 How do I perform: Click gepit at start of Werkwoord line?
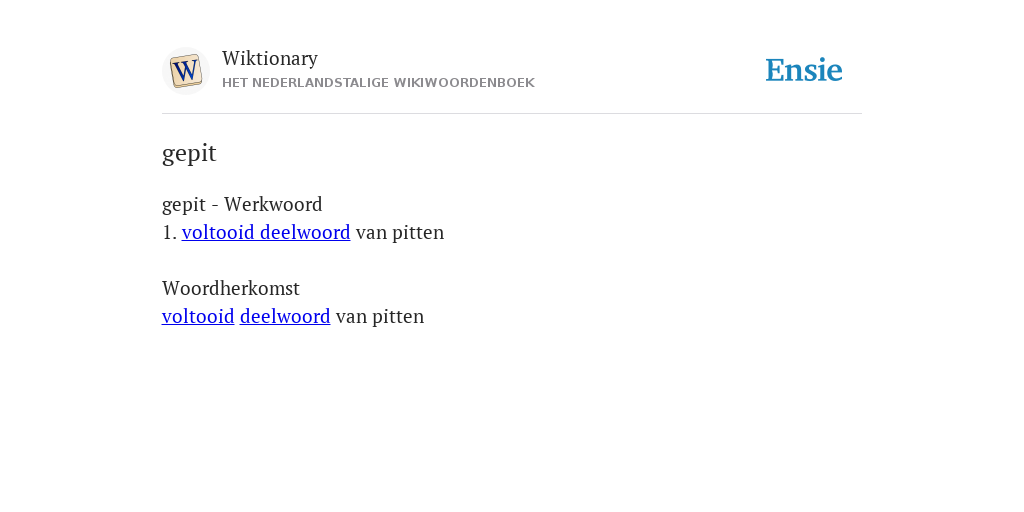coord(184,205)
